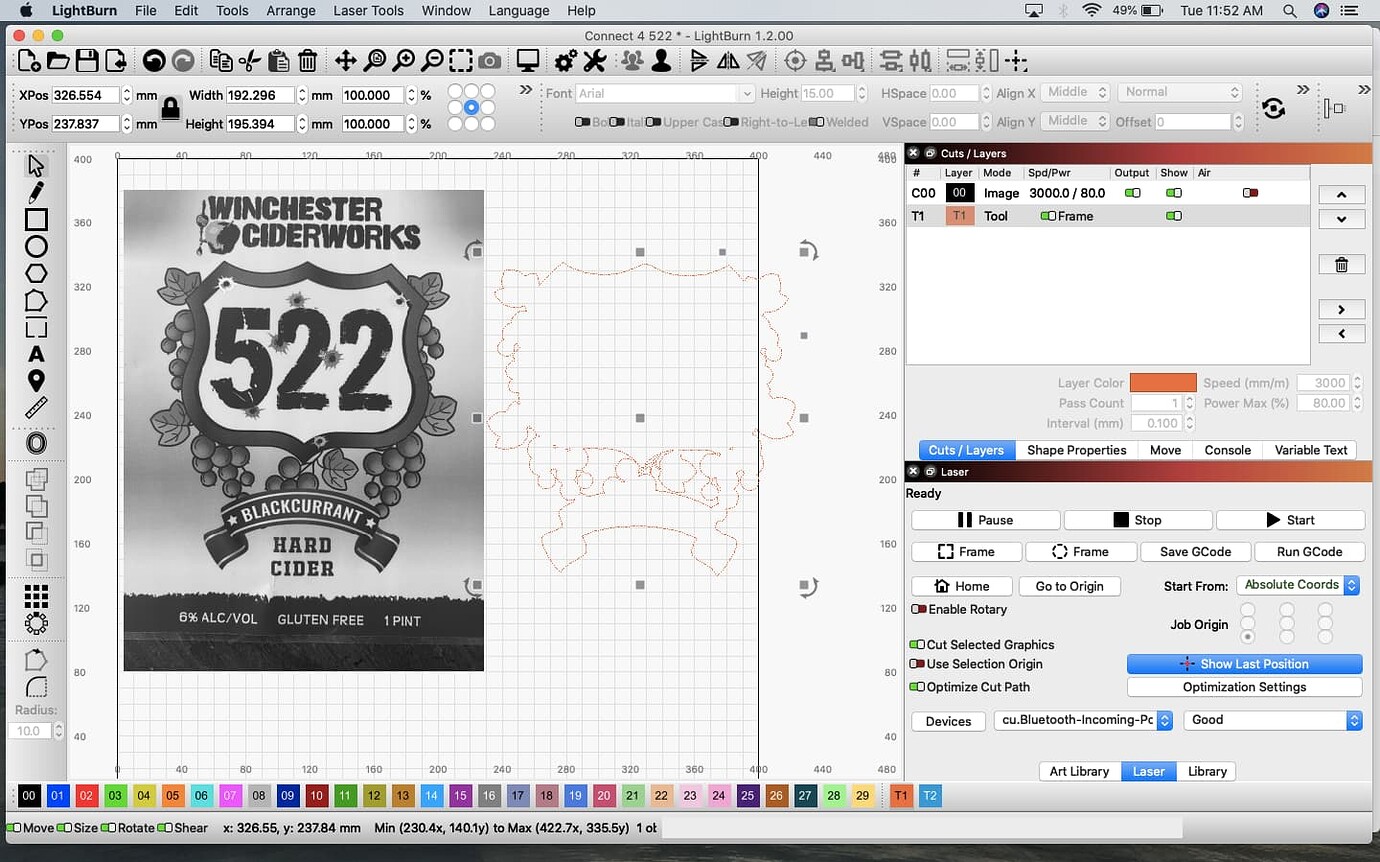The height and width of the screenshot is (862, 1380).
Task: Select the Draw Lines pencil tool
Action: 36,192
